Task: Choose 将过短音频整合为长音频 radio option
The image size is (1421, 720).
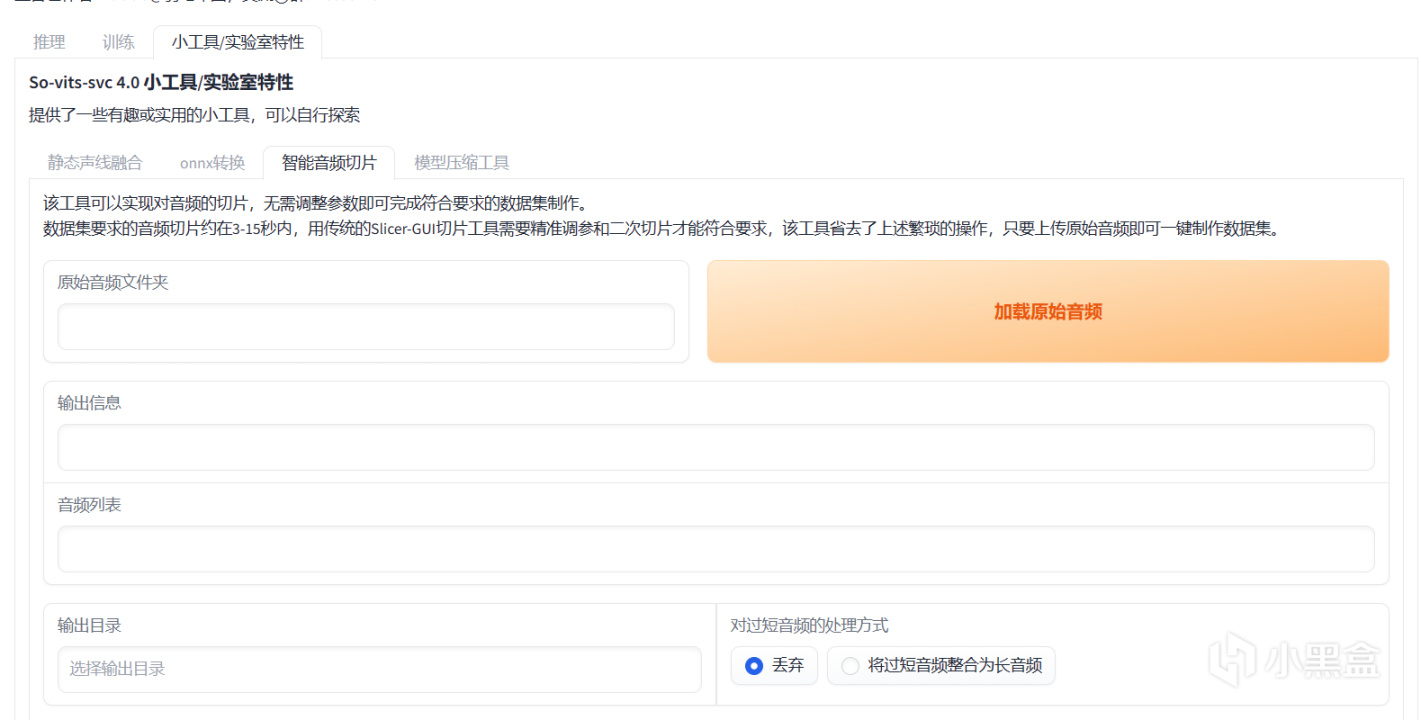Action: tap(941, 666)
